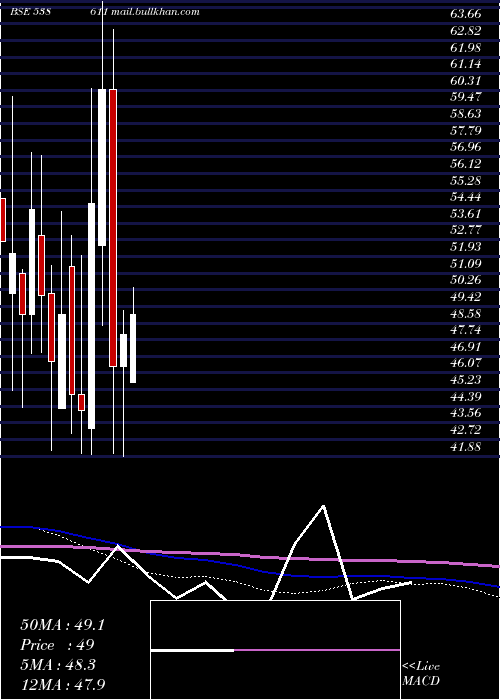The image size is (500, 700).
Task: Click the mail.bullkhan.com watermark text
Action: [154, 12]
